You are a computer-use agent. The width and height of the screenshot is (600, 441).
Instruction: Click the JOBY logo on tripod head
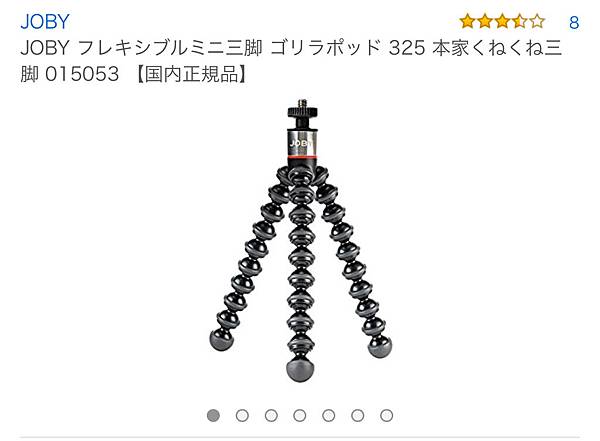coord(301,143)
